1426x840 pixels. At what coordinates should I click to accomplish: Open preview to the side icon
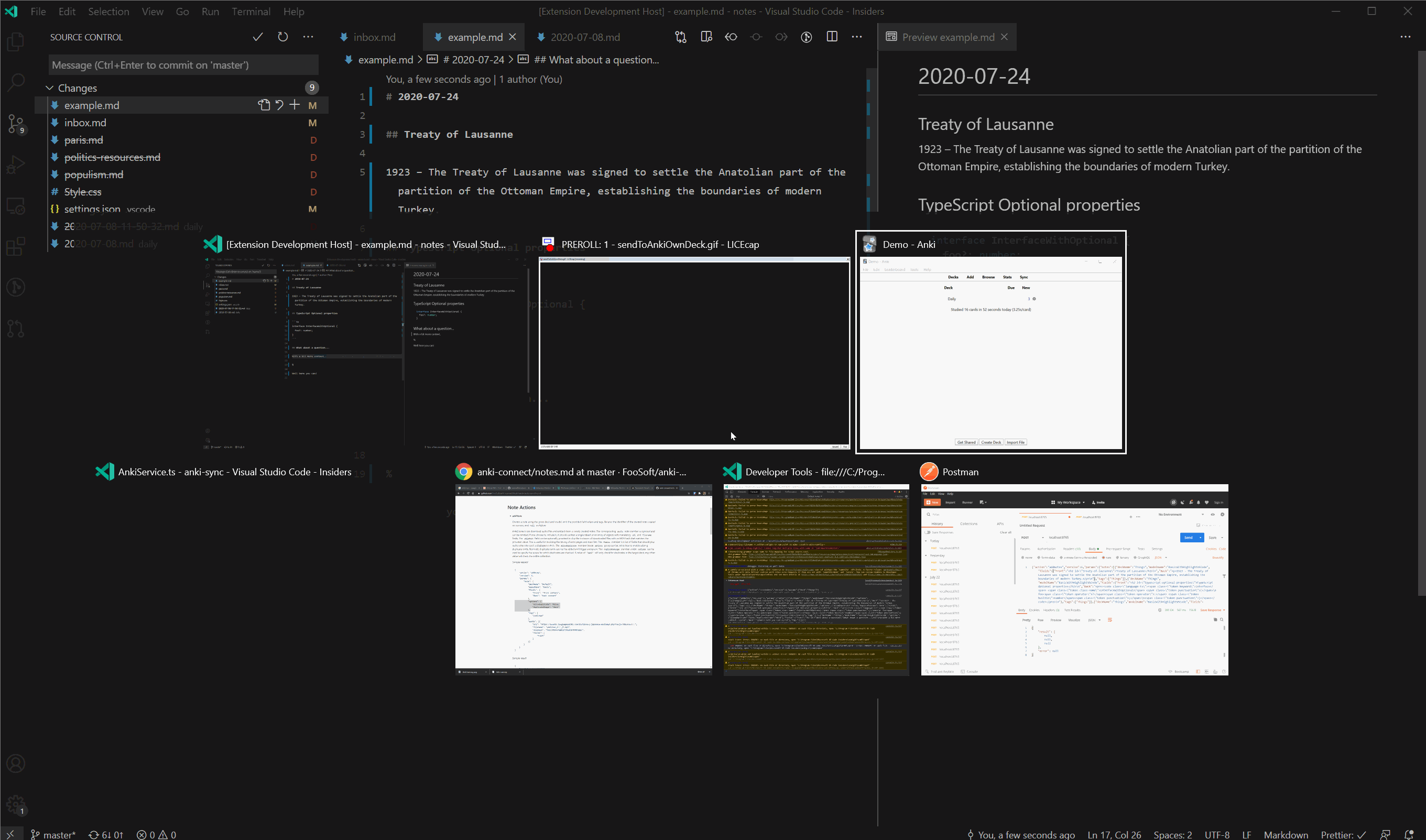[706, 37]
